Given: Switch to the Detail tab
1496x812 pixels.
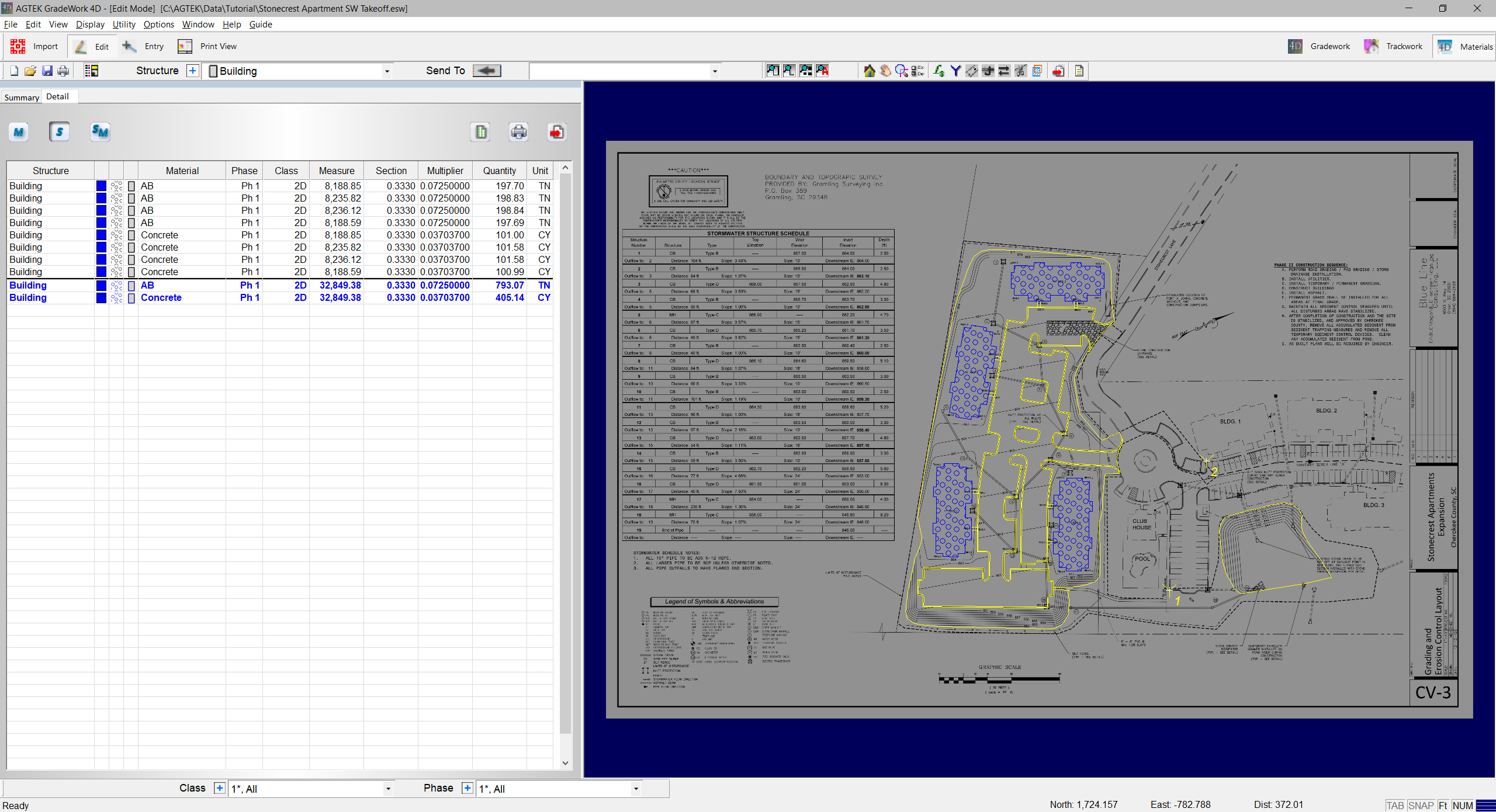Looking at the screenshot, I should coord(58,96).
